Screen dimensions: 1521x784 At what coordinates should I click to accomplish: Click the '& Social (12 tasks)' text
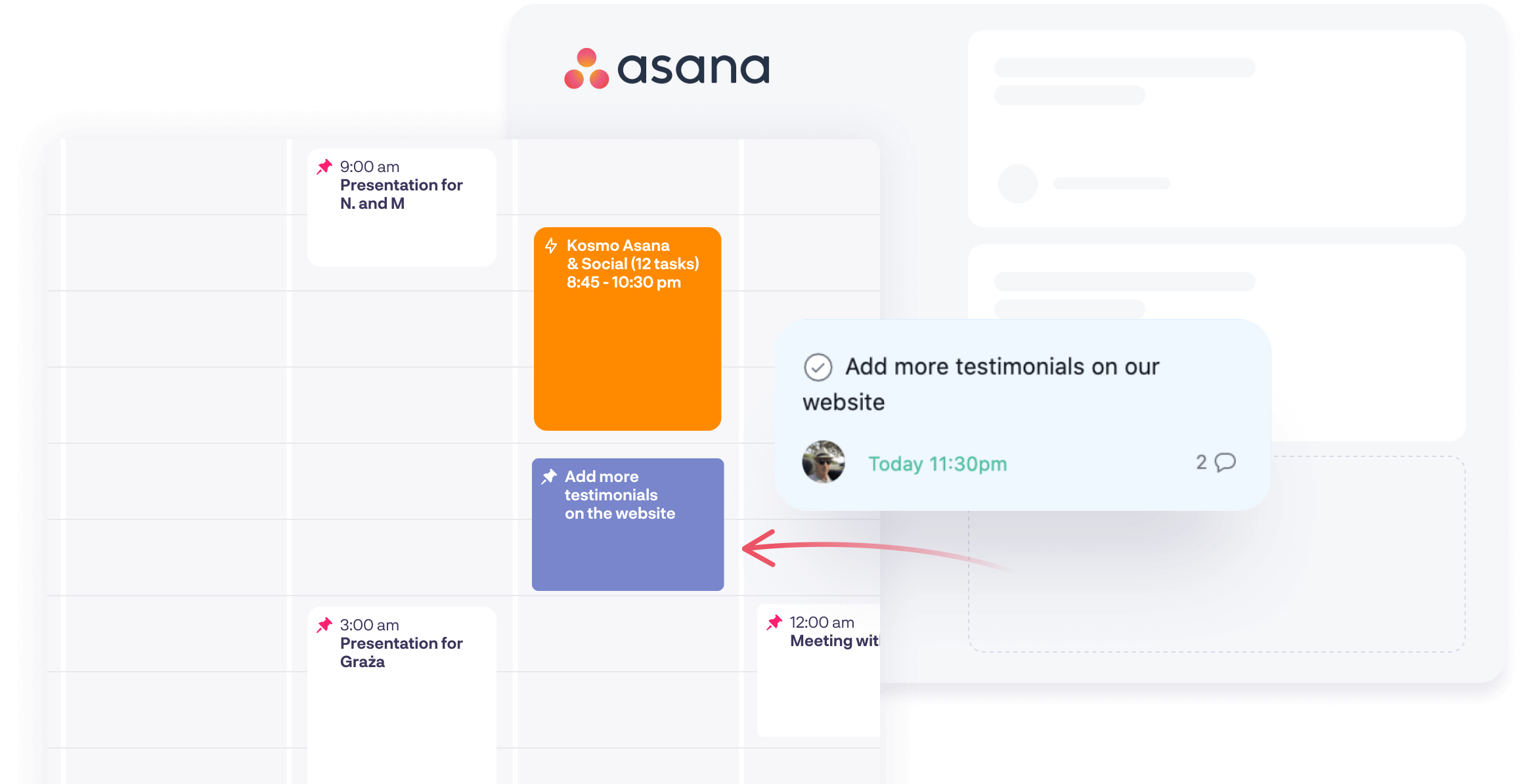click(633, 264)
